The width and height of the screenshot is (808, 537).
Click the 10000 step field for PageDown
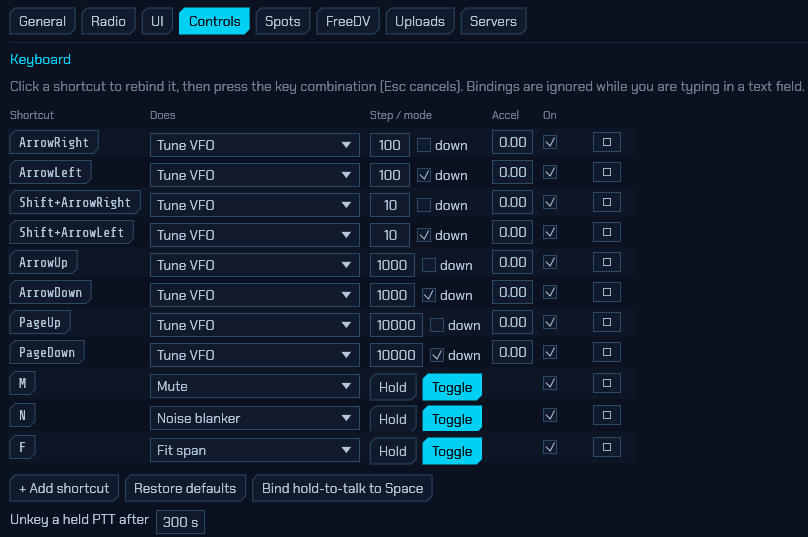tap(396, 355)
